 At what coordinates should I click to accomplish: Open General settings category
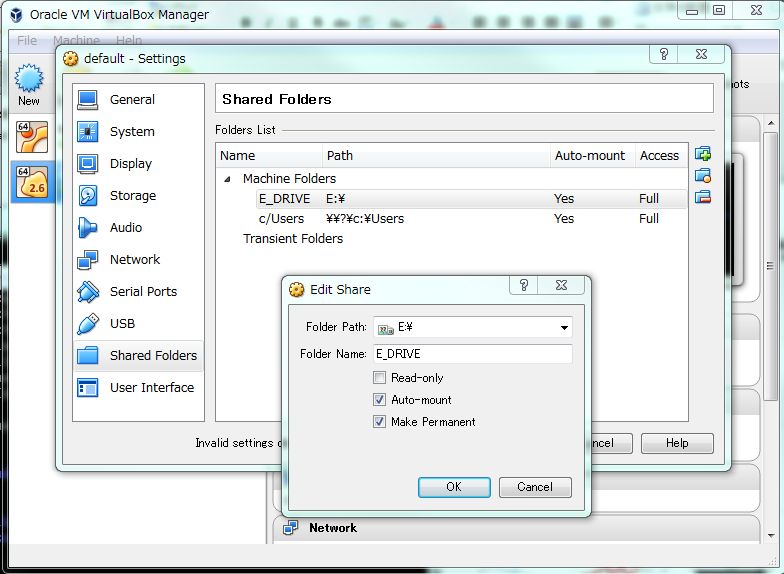138,100
